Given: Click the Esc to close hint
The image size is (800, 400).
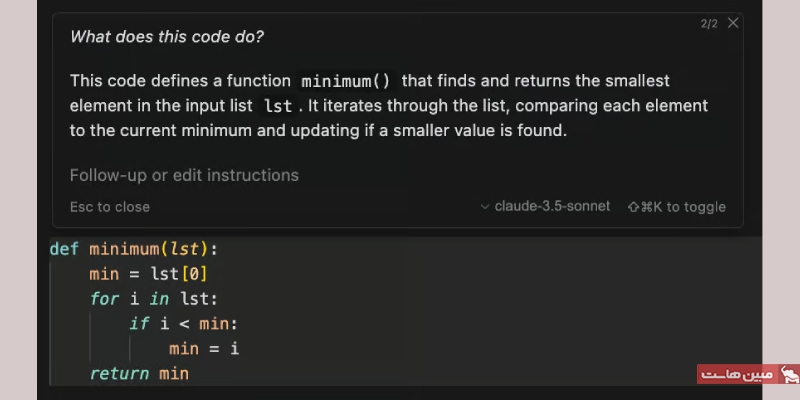Looking at the screenshot, I should pos(110,207).
